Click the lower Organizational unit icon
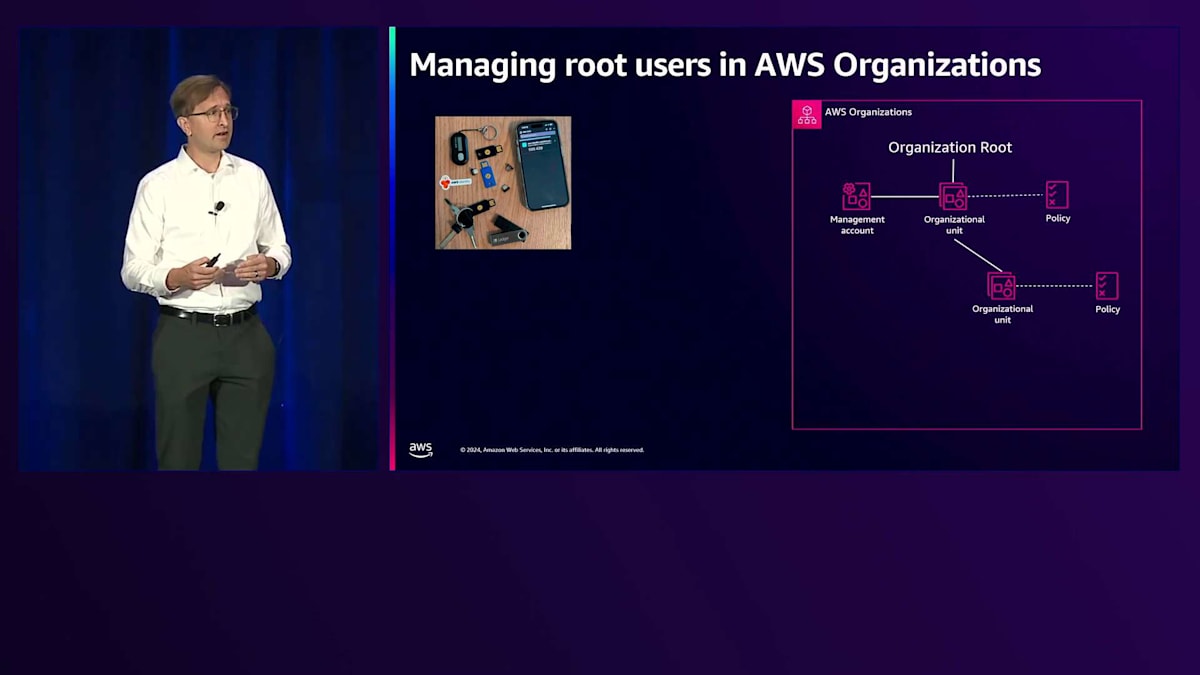Screen dimensions: 1200x675 [1001, 286]
